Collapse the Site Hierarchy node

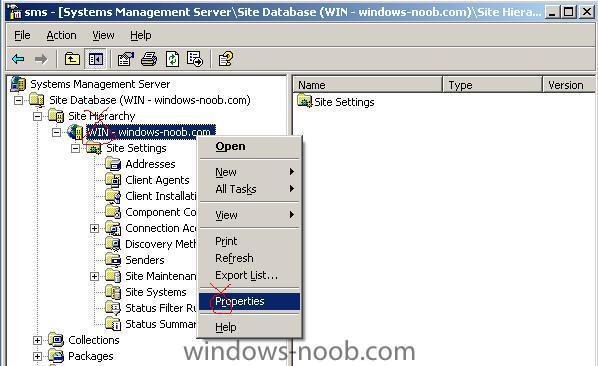(37, 116)
